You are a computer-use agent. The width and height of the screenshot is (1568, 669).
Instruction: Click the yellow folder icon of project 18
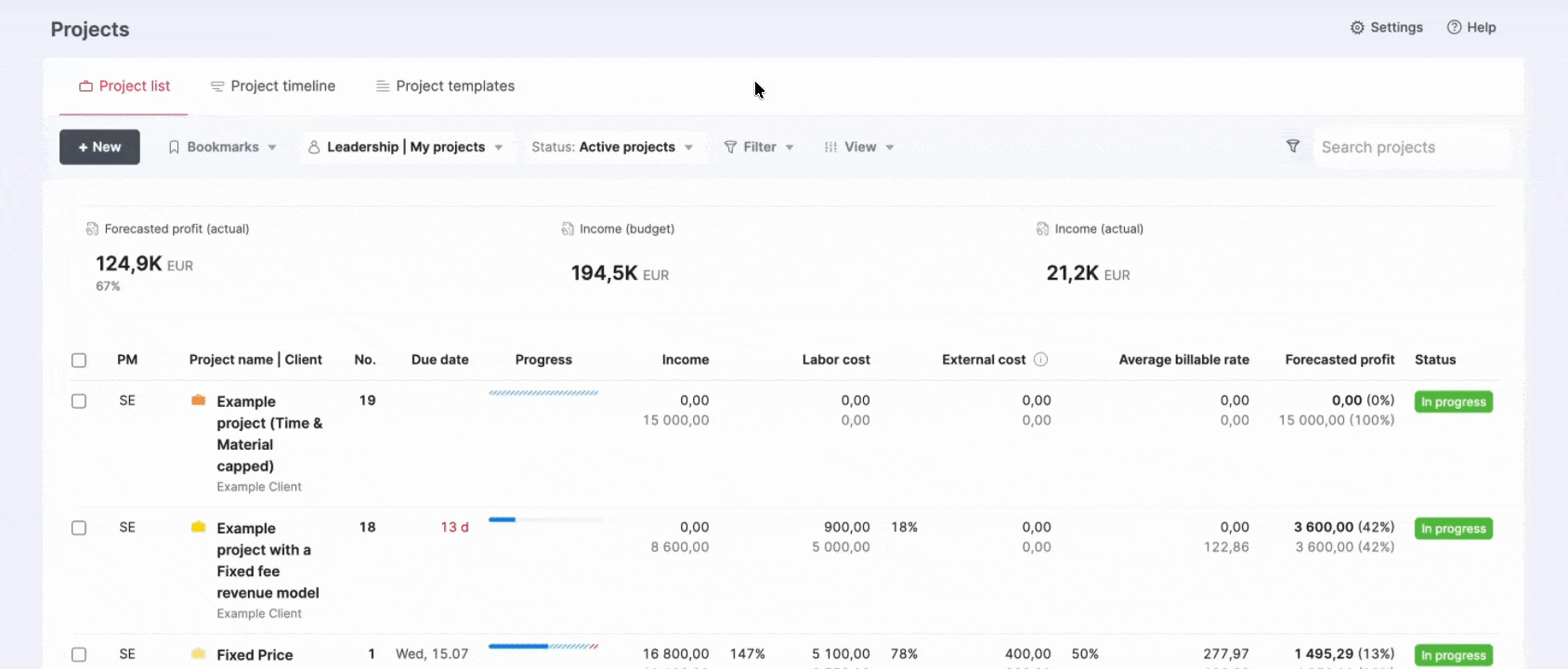(x=198, y=527)
